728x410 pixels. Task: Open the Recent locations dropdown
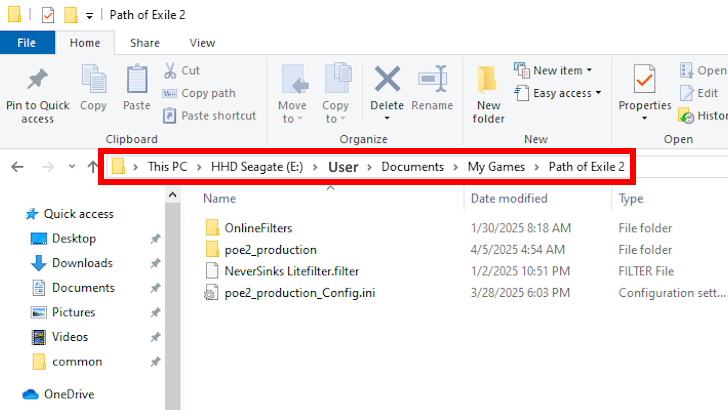(x=72, y=166)
